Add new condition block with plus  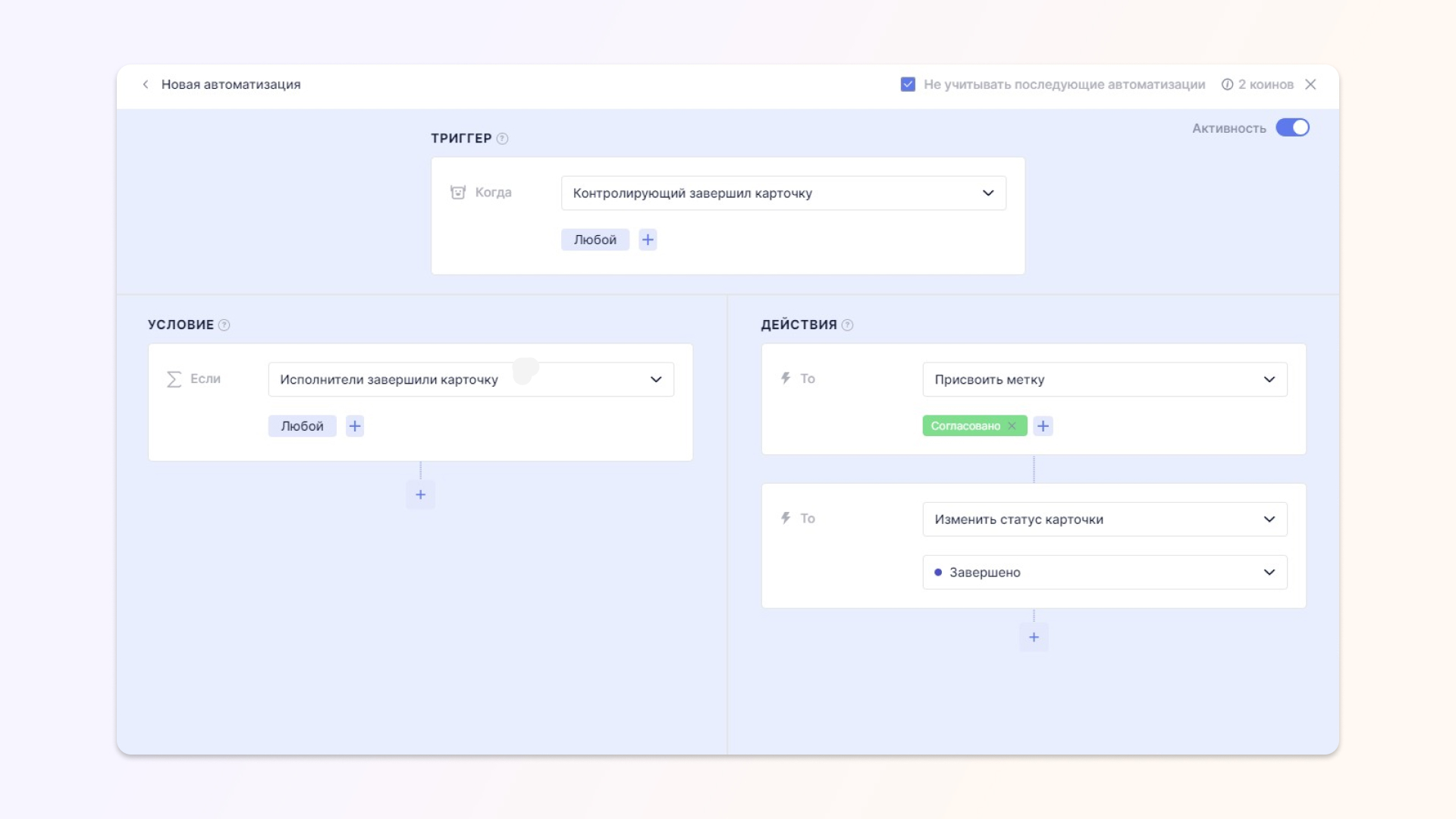pyautogui.click(x=421, y=495)
